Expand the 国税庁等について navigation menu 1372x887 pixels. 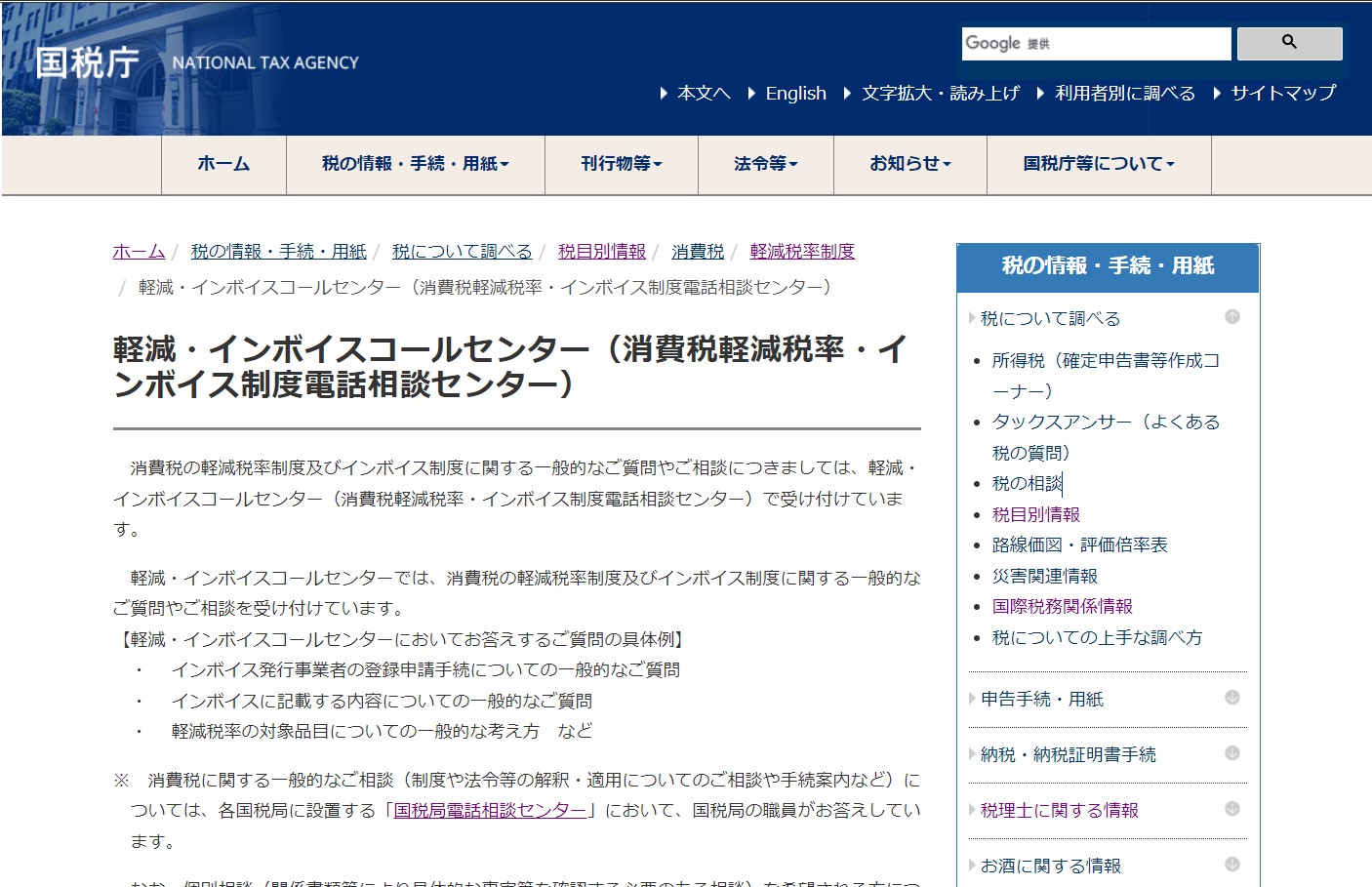pyautogui.click(x=1098, y=164)
